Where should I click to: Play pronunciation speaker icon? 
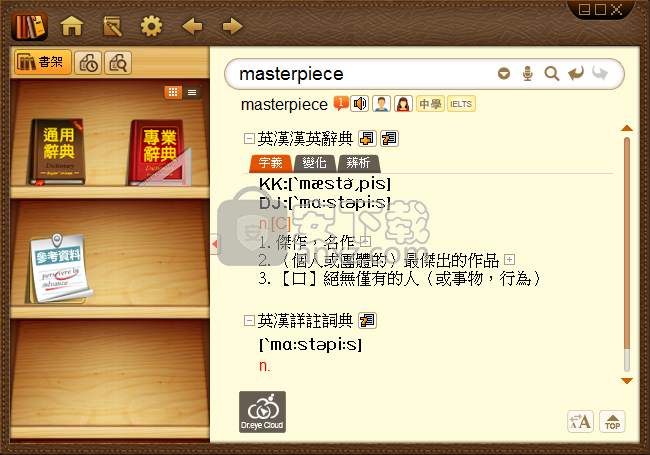pyautogui.click(x=359, y=104)
